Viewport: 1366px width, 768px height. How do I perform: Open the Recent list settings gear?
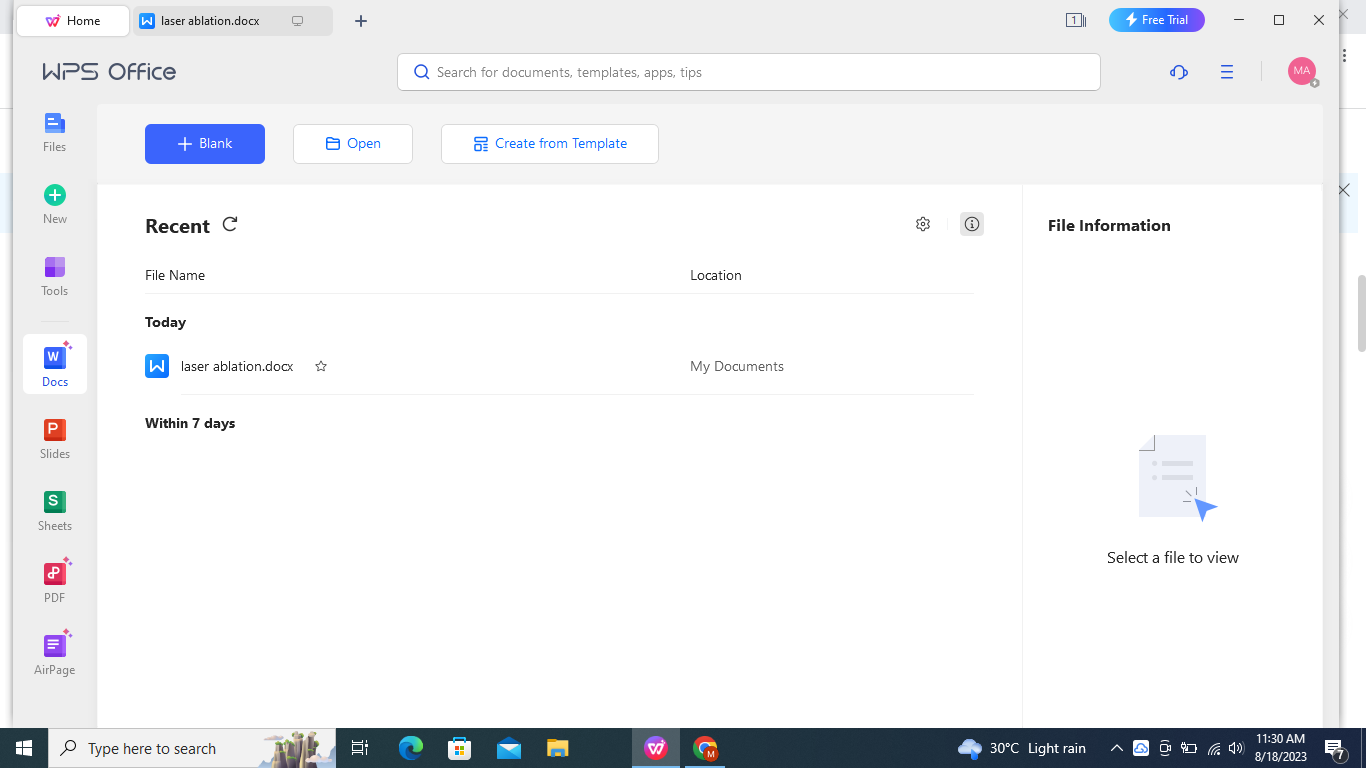[x=922, y=224]
